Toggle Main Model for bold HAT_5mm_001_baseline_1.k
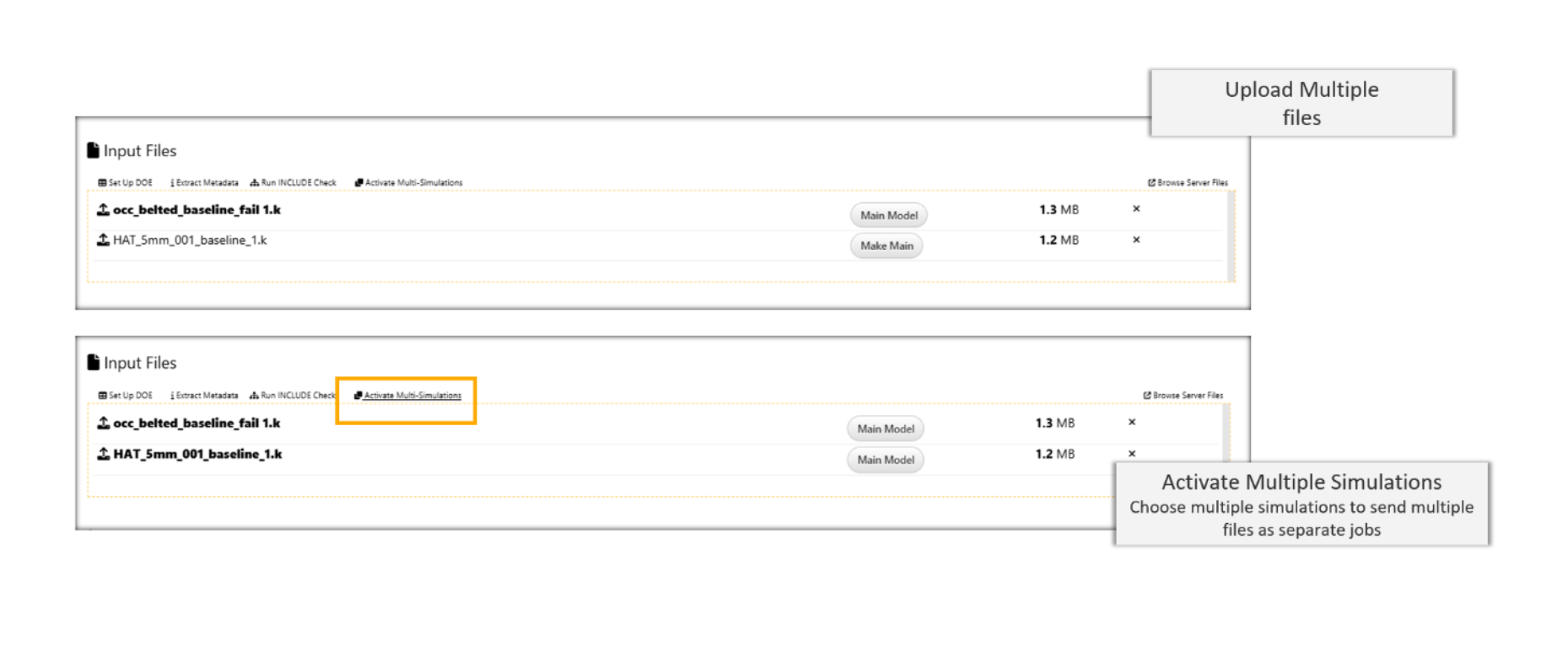The width and height of the screenshot is (1568, 647). 886,460
